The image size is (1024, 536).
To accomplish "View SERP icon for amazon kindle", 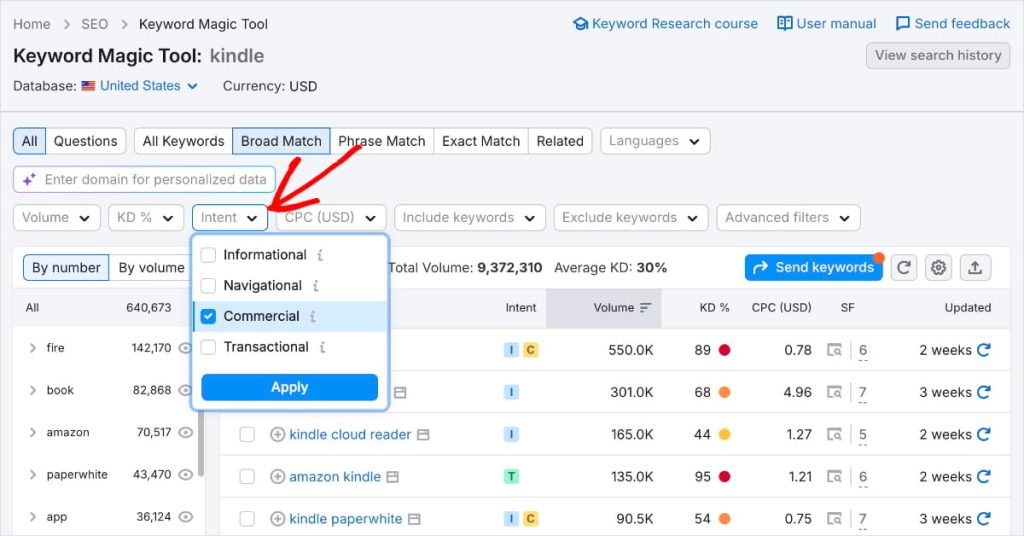I will [834, 477].
